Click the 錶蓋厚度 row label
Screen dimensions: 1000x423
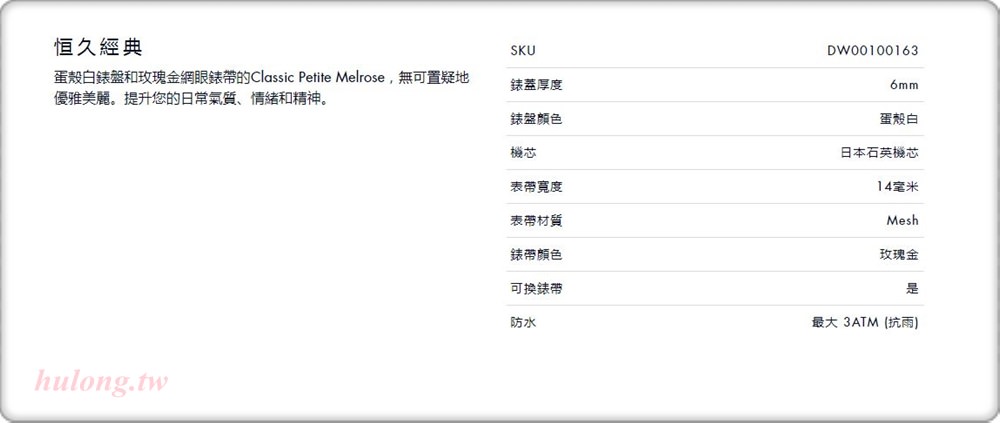(x=536, y=85)
